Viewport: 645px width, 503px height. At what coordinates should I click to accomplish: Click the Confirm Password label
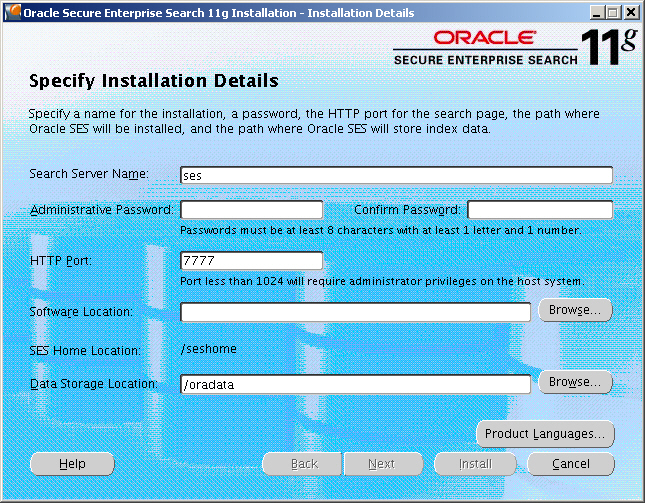click(407, 210)
